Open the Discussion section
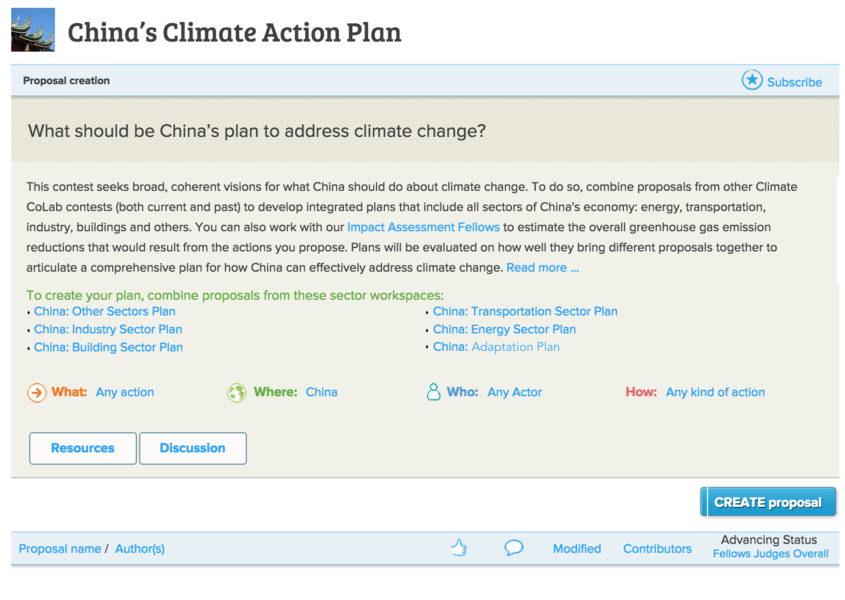This screenshot has width=845, height=600. 192,448
